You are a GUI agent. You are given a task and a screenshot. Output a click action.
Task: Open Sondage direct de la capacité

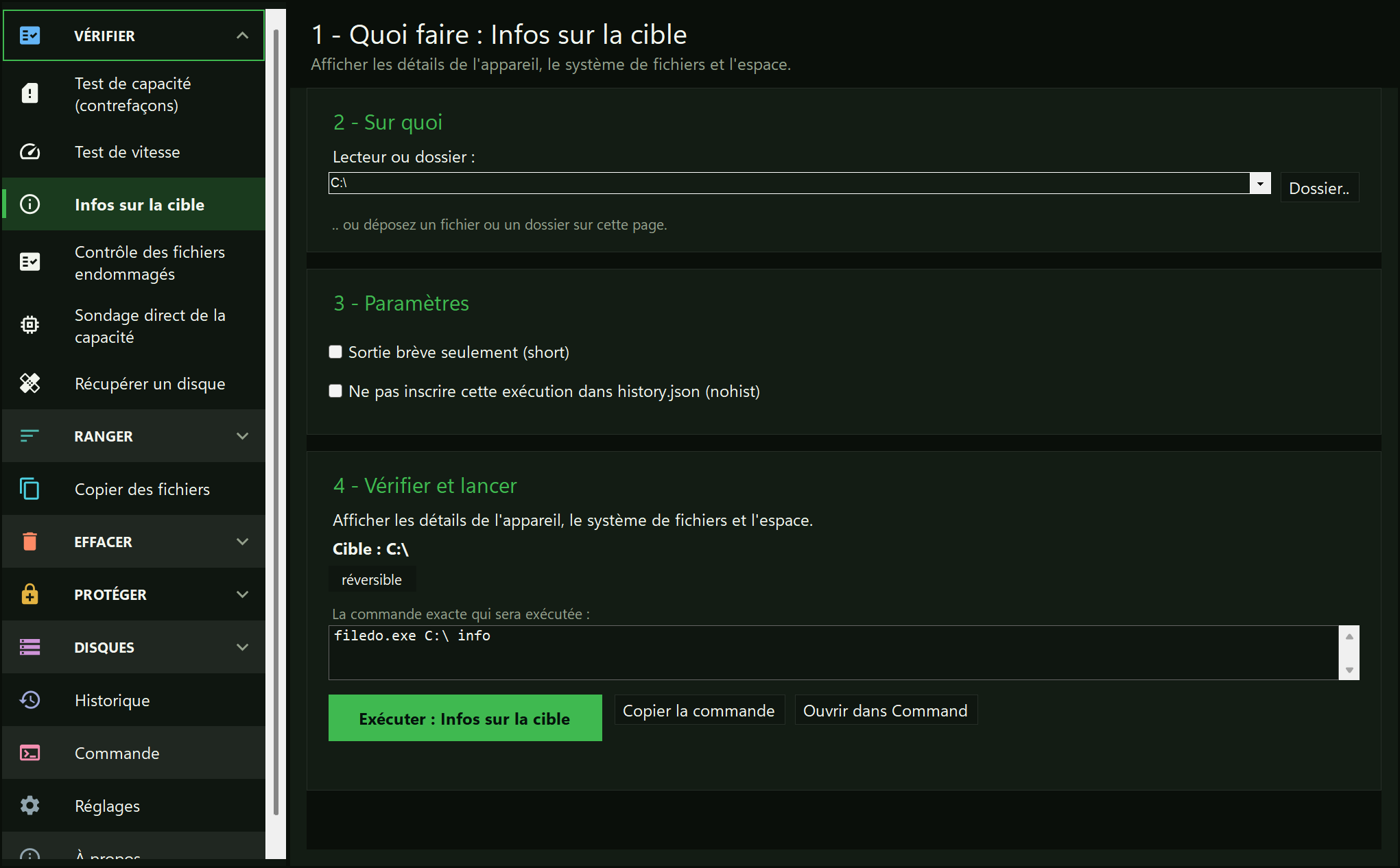(x=134, y=326)
